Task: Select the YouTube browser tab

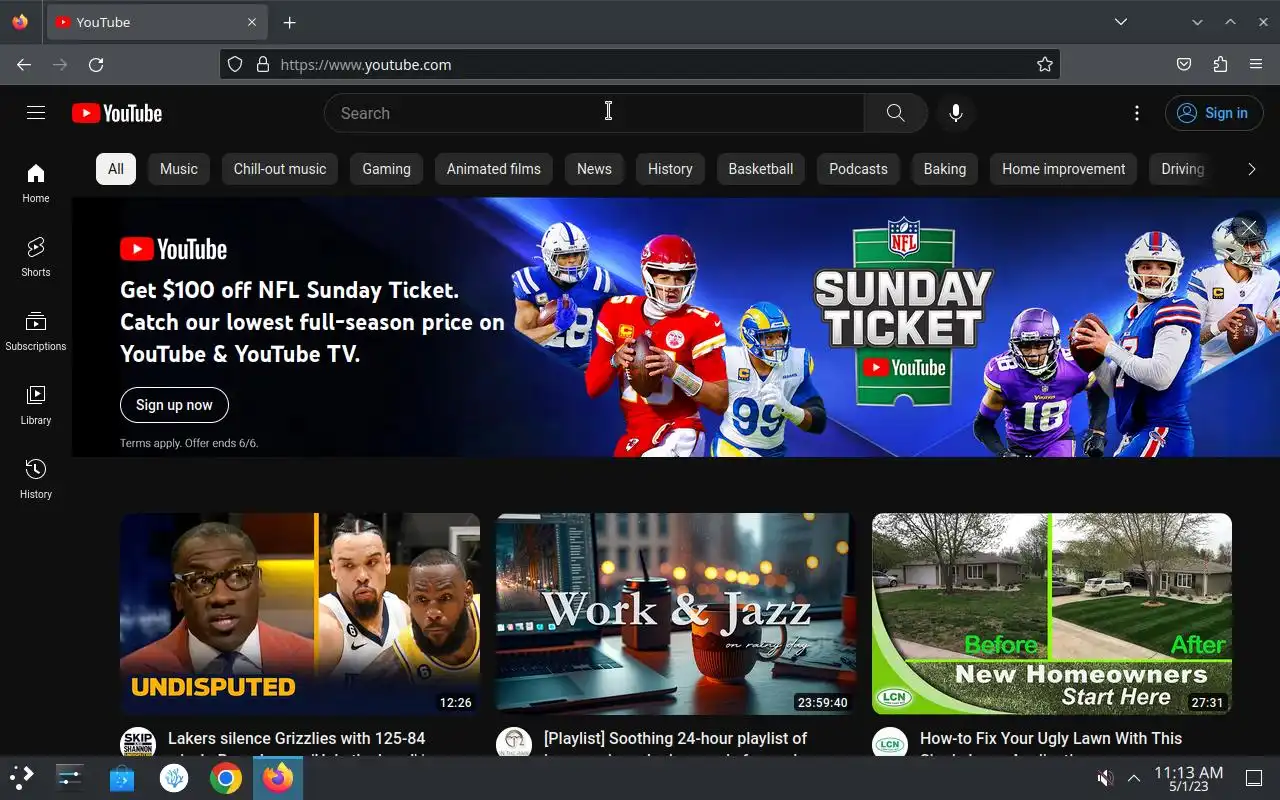Action: click(x=155, y=22)
